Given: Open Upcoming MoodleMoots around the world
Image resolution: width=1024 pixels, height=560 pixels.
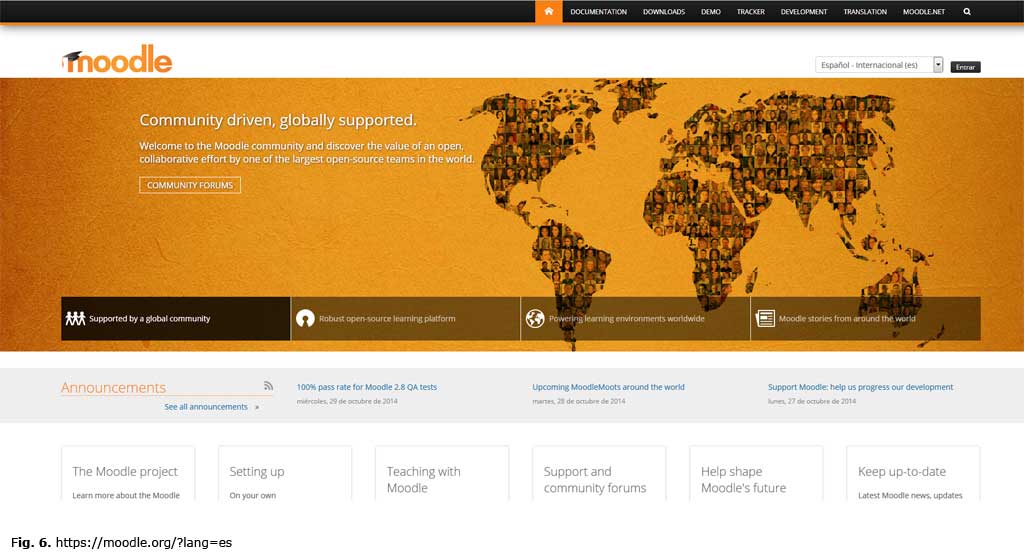Looking at the screenshot, I should pyautogui.click(x=608, y=387).
